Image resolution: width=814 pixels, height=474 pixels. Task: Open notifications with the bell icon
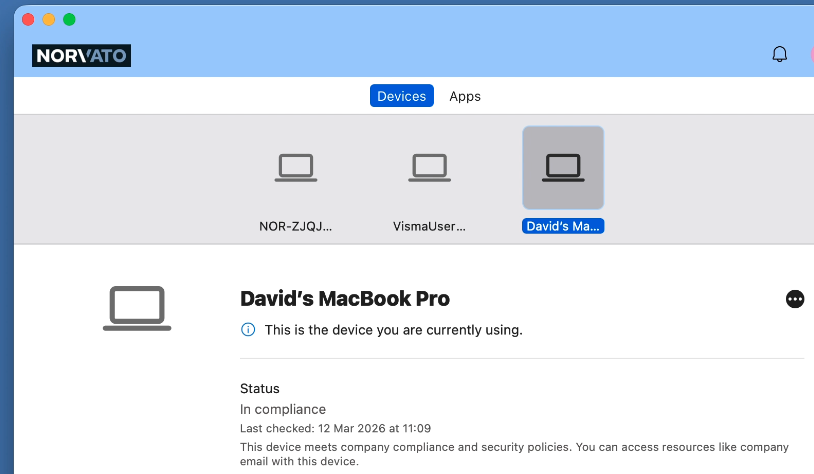[x=780, y=55]
